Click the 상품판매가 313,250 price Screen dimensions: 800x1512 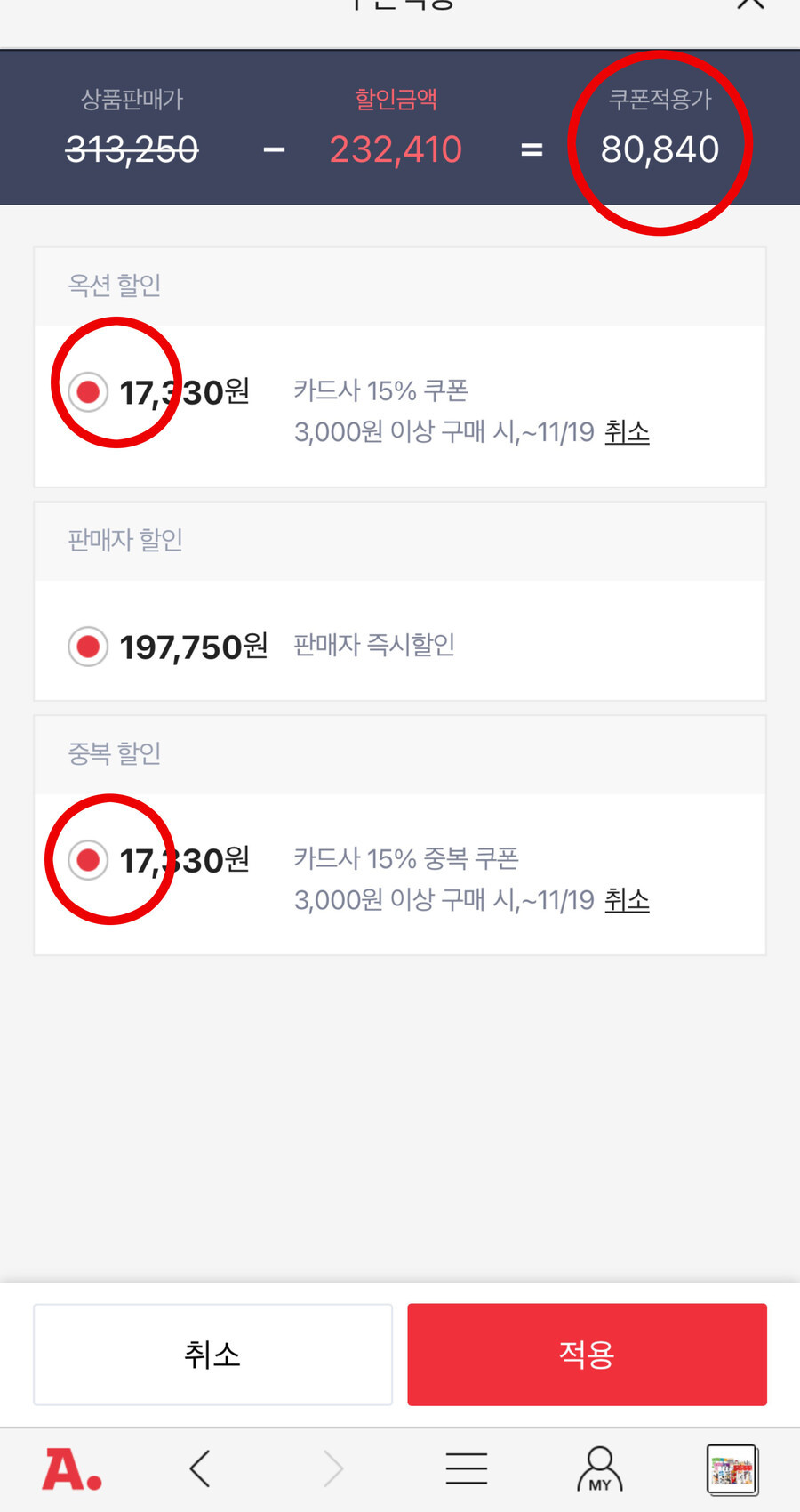tap(132, 149)
